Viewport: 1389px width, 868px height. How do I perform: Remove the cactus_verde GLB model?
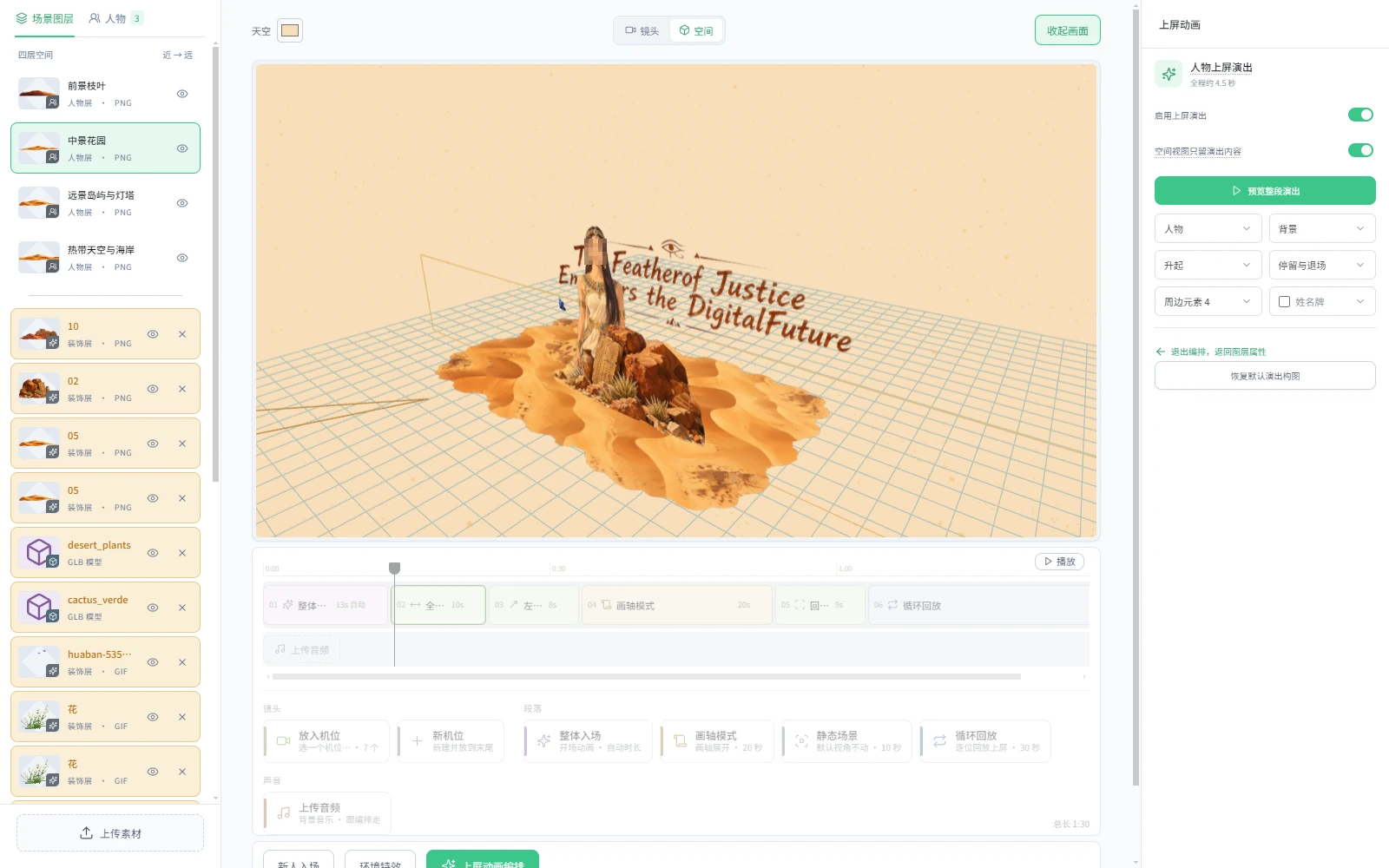point(182,608)
